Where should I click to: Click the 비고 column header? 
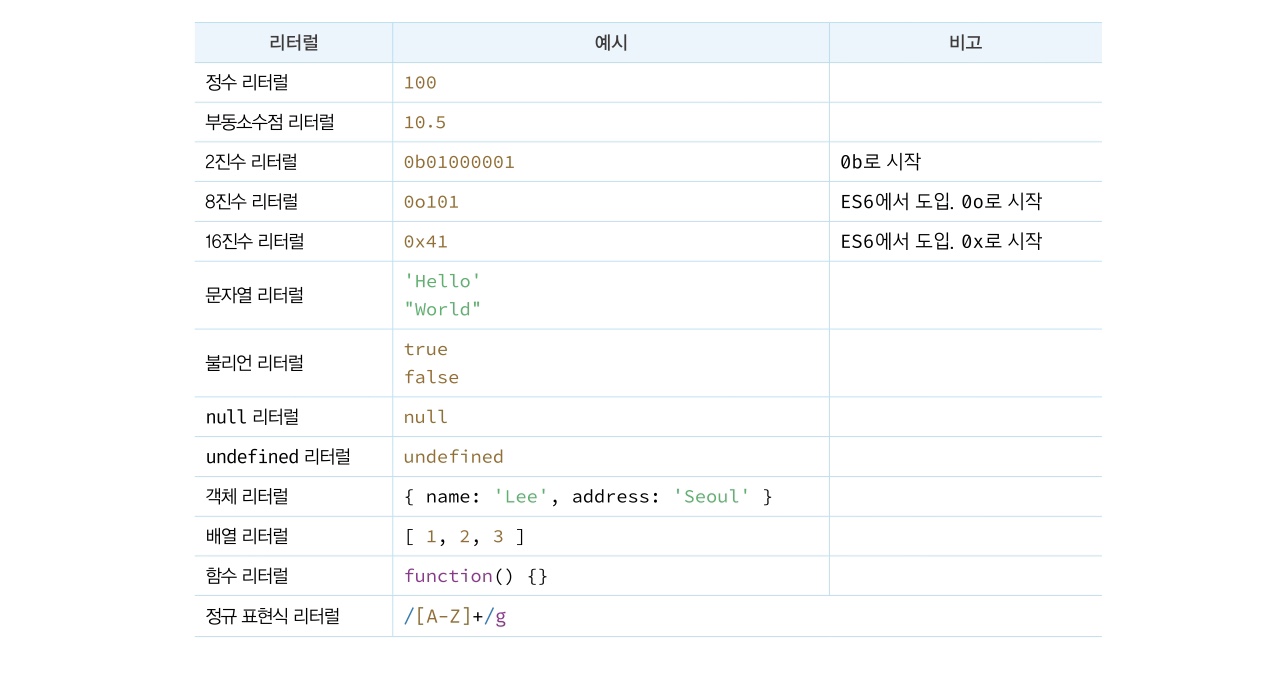coord(964,42)
